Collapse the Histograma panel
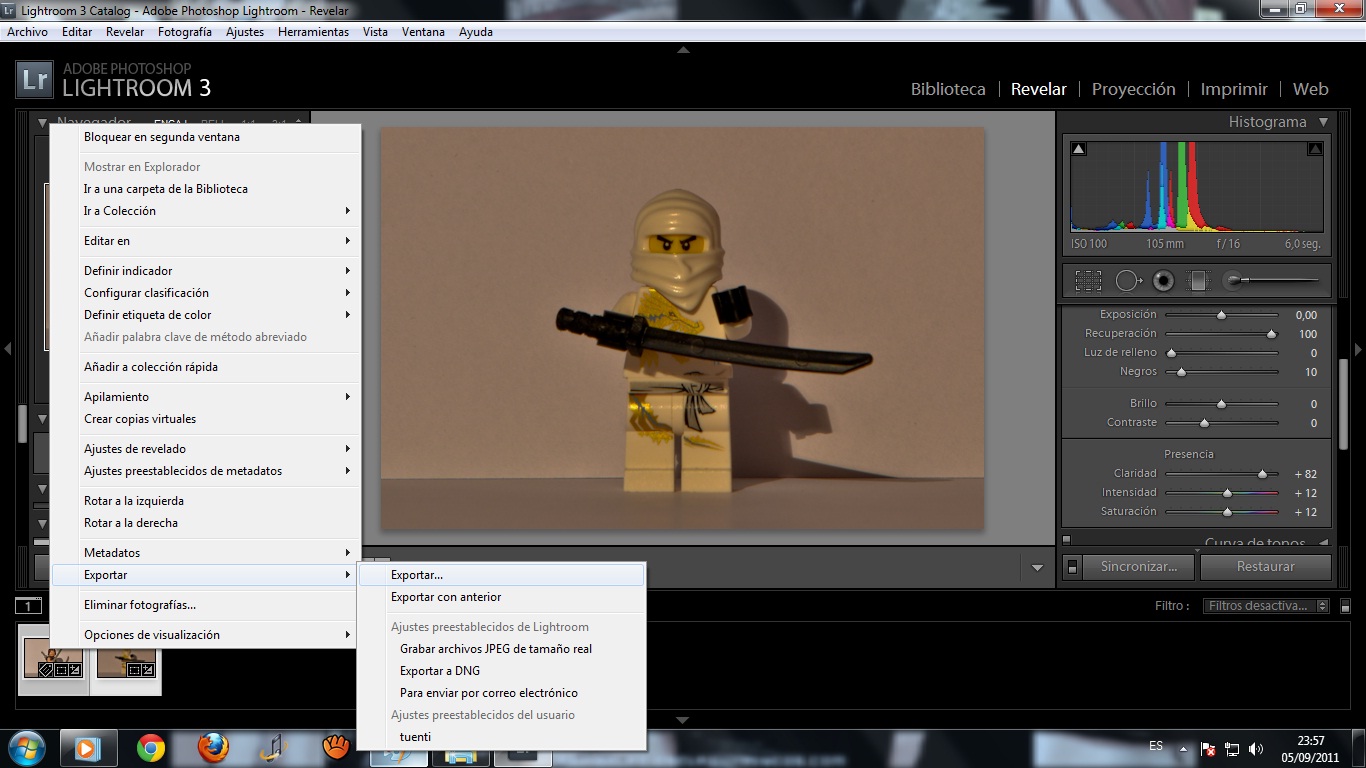The image size is (1366, 768). pyautogui.click(x=1323, y=122)
